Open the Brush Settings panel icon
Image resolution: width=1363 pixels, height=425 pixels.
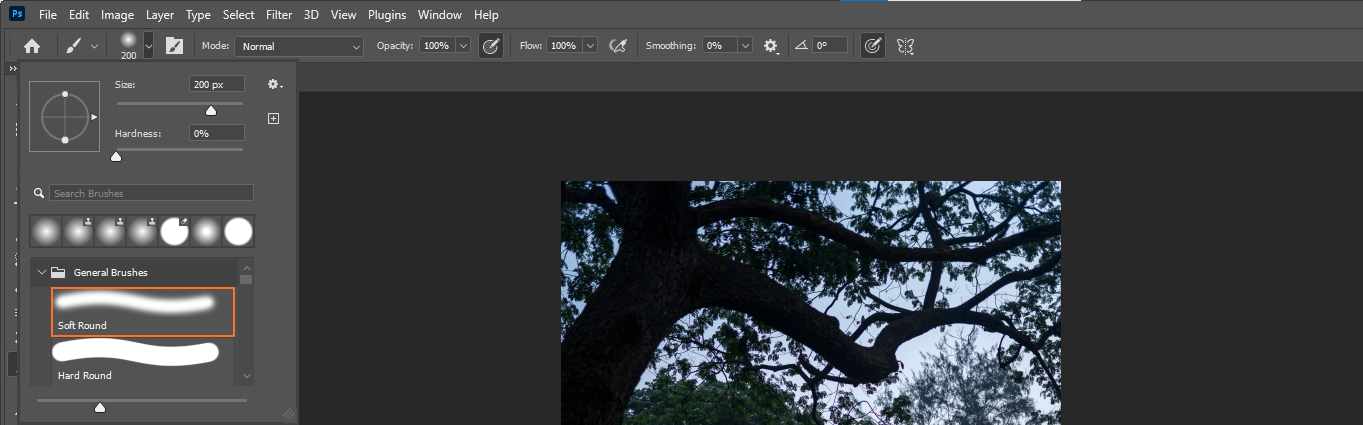(x=174, y=46)
